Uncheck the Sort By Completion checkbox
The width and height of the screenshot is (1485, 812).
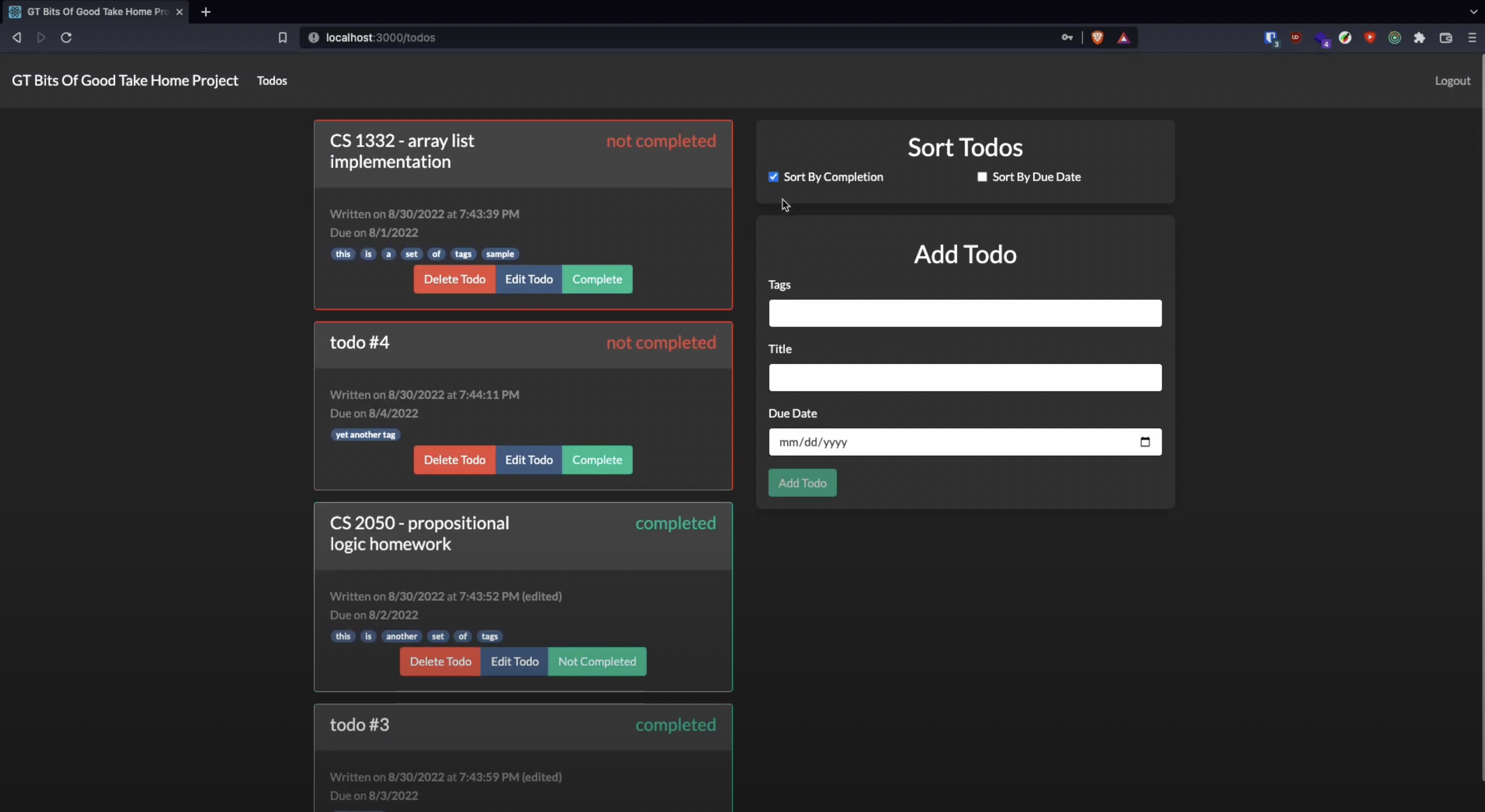[774, 177]
